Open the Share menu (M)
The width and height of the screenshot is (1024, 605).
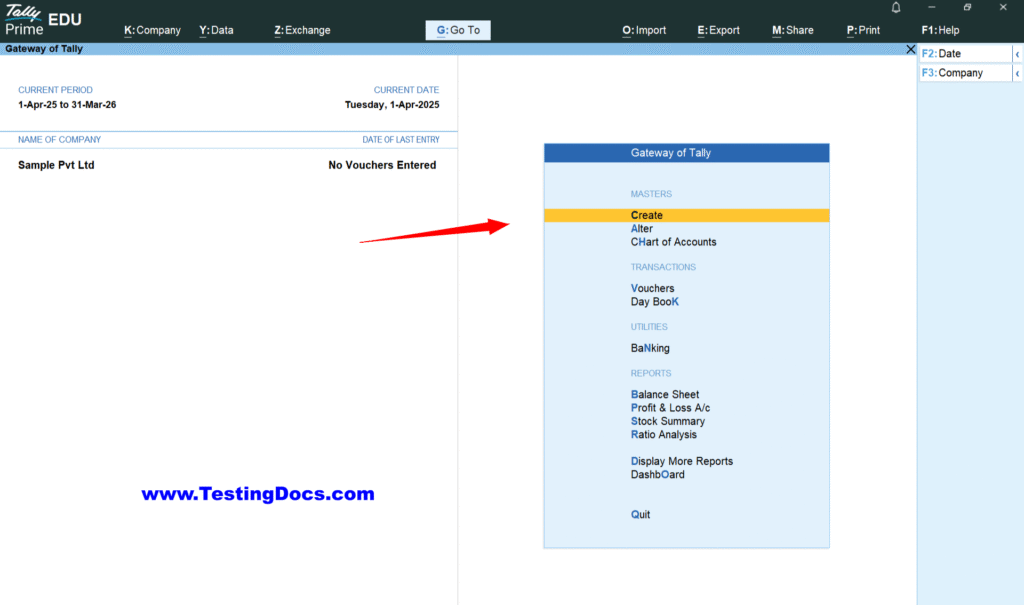click(x=792, y=30)
